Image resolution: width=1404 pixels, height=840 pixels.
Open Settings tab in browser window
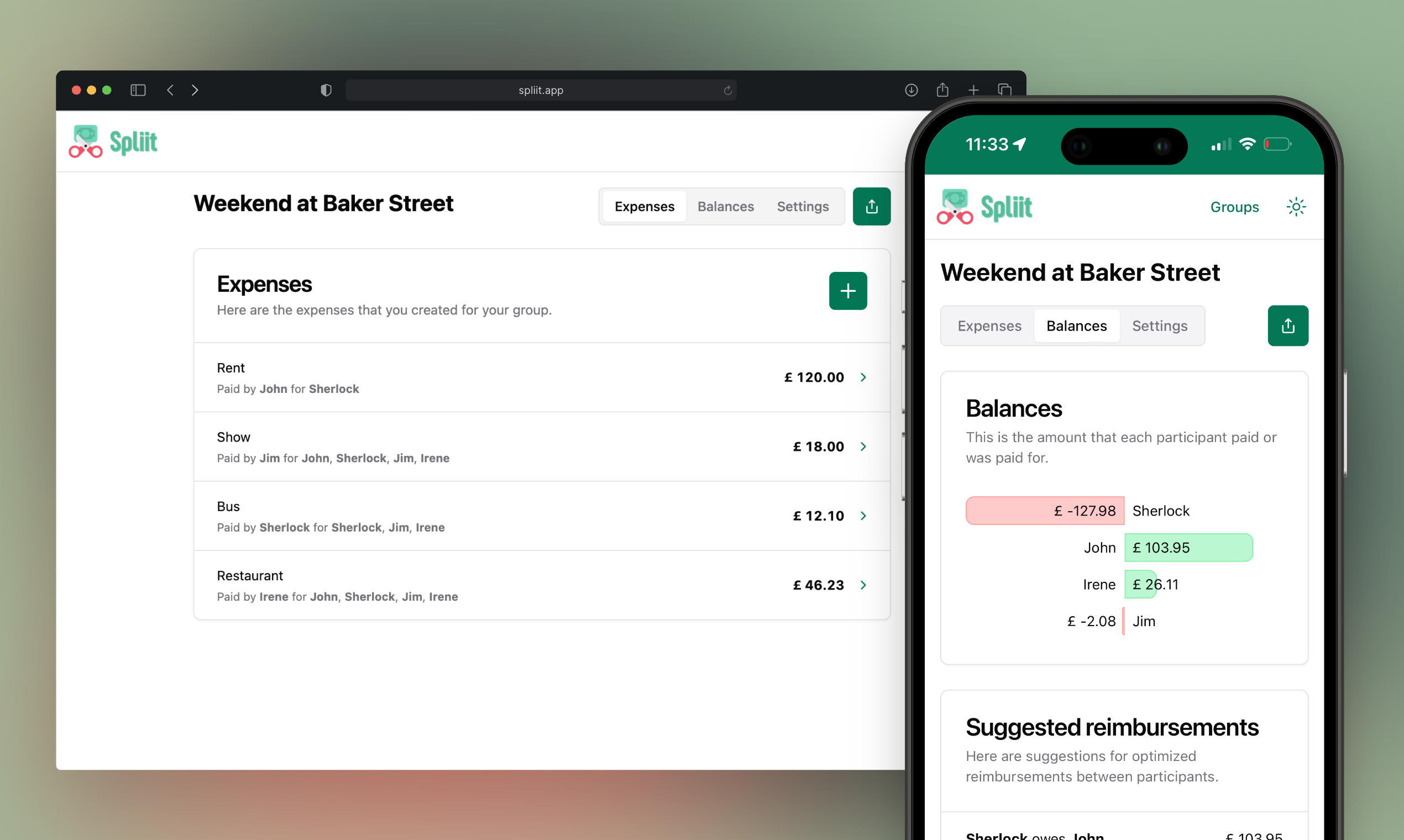tap(802, 207)
